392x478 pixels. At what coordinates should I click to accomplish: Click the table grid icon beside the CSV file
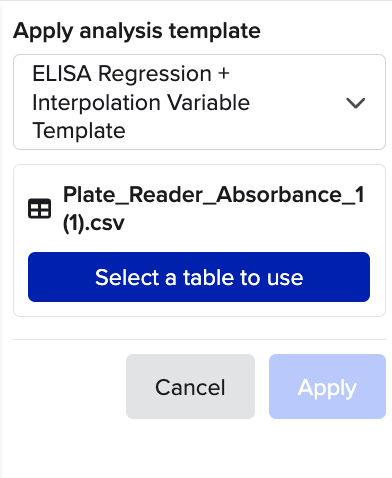(39, 209)
